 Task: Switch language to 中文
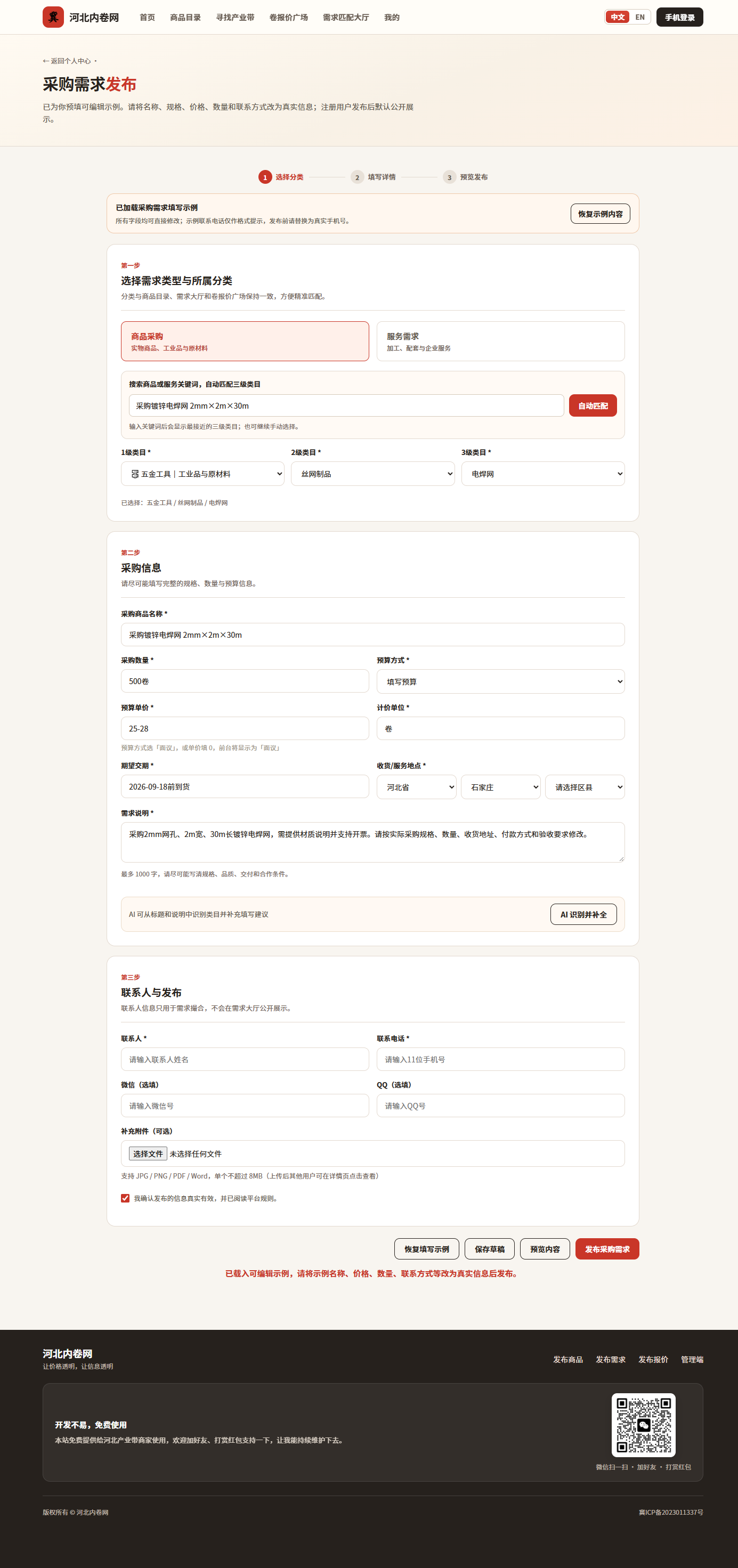618,17
